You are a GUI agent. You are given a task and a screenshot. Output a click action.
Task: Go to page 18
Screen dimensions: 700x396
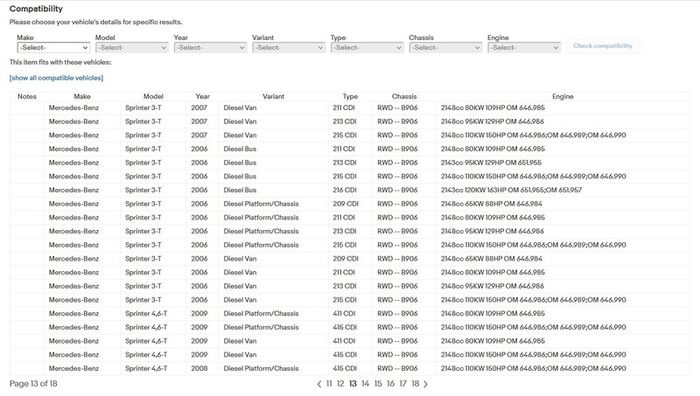[x=415, y=383]
